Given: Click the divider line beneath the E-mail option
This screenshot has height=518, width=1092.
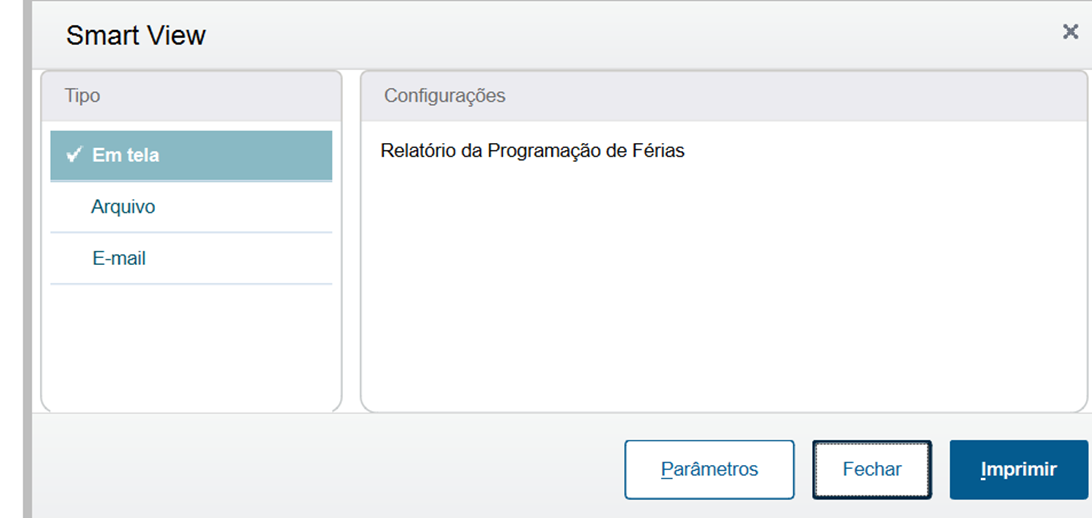Looking at the screenshot, I should click(x=190, y=284).
